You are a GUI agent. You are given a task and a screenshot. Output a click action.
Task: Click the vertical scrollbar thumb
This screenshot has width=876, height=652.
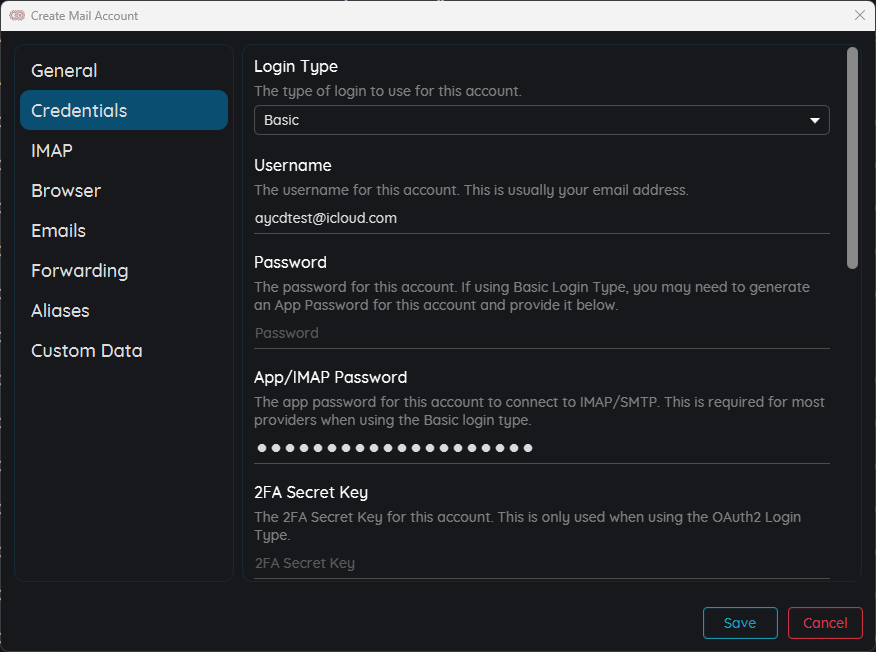pyautogui.click(x=851, y=158)
